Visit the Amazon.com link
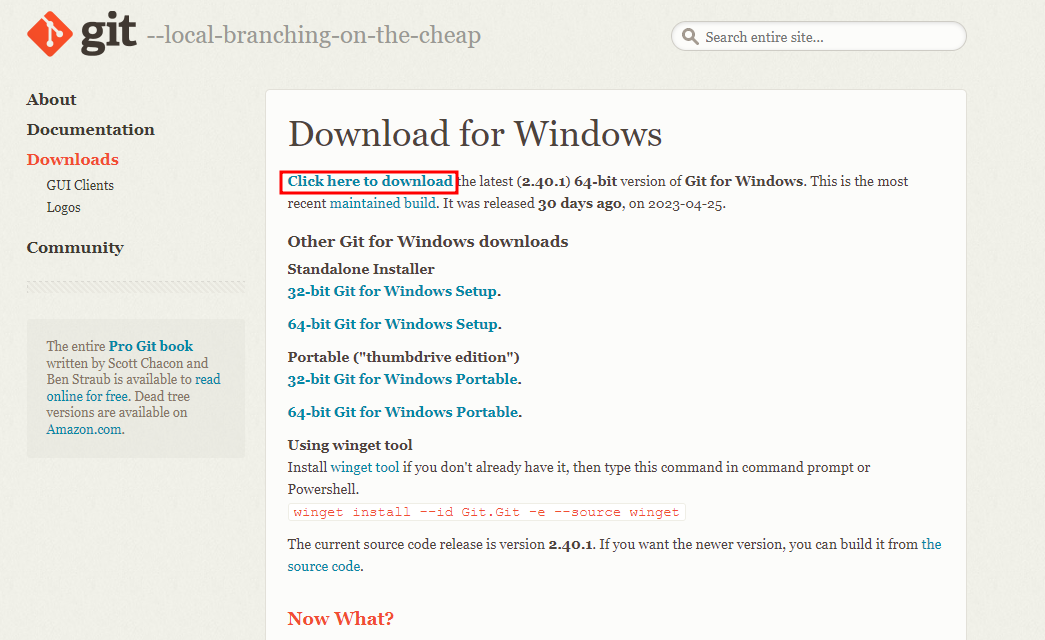 tap(84, 429)
